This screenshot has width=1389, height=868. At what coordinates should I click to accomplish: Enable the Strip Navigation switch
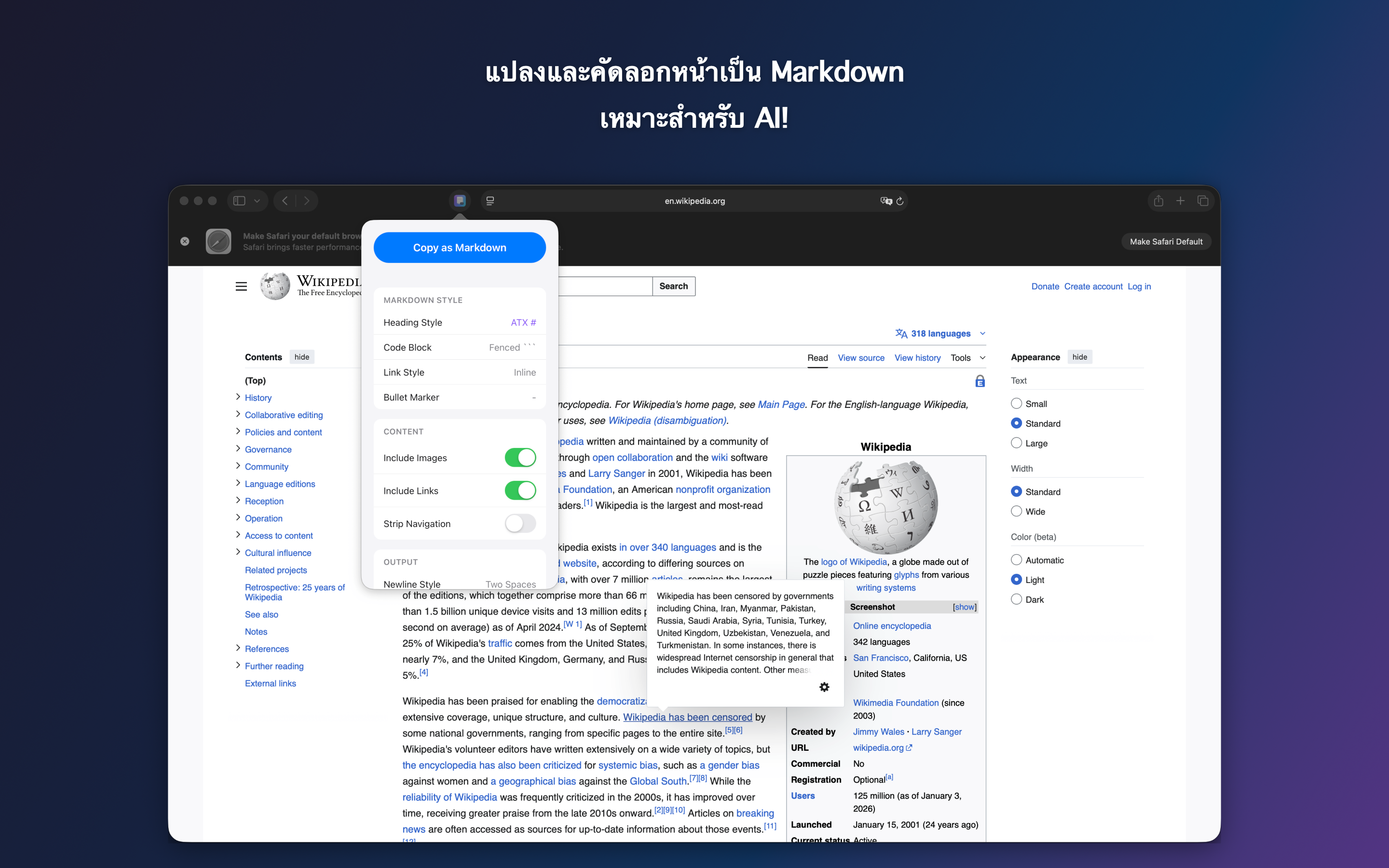pyautogui.click(x=520, y=523)
